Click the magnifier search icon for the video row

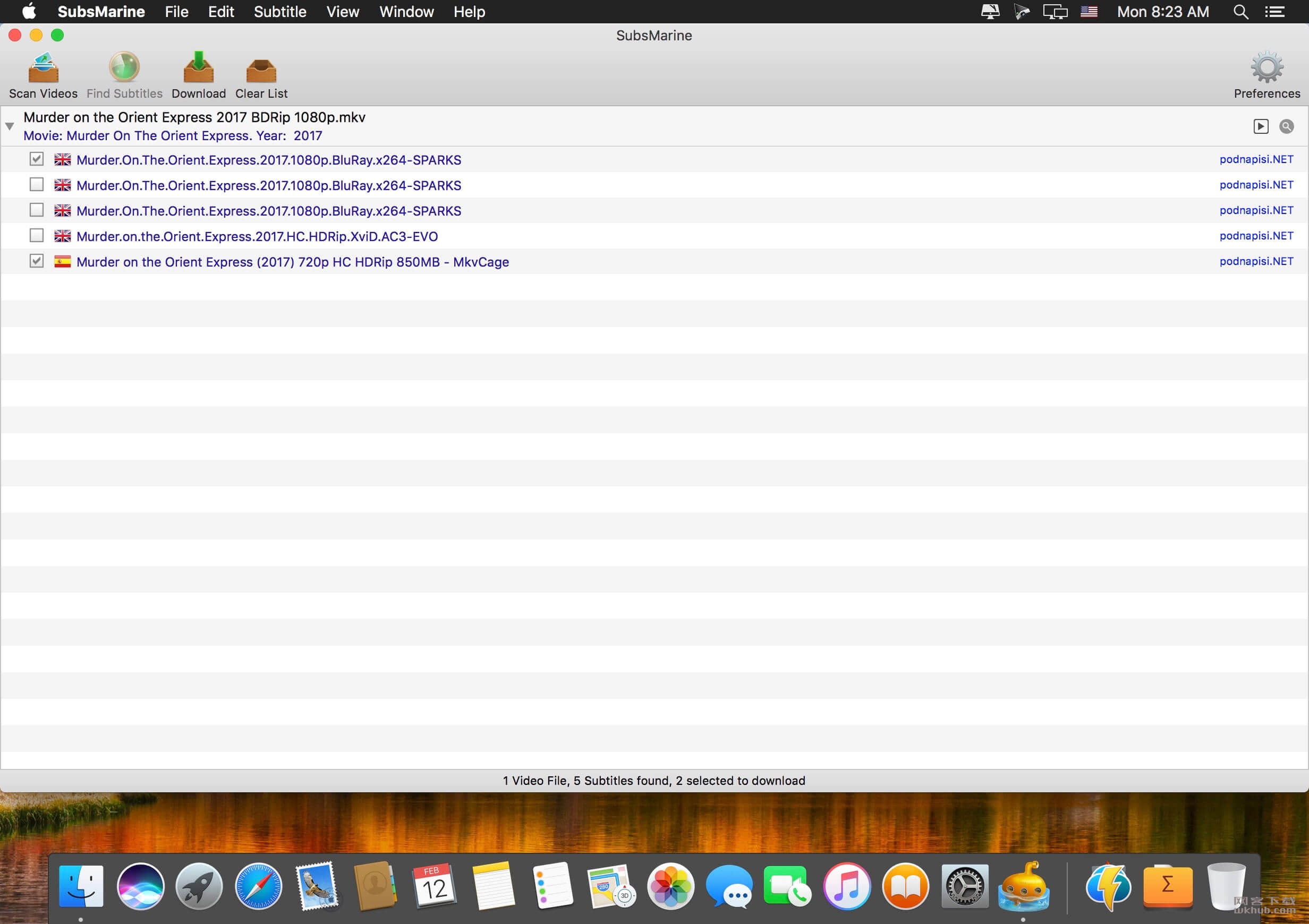click(1286, 126)
